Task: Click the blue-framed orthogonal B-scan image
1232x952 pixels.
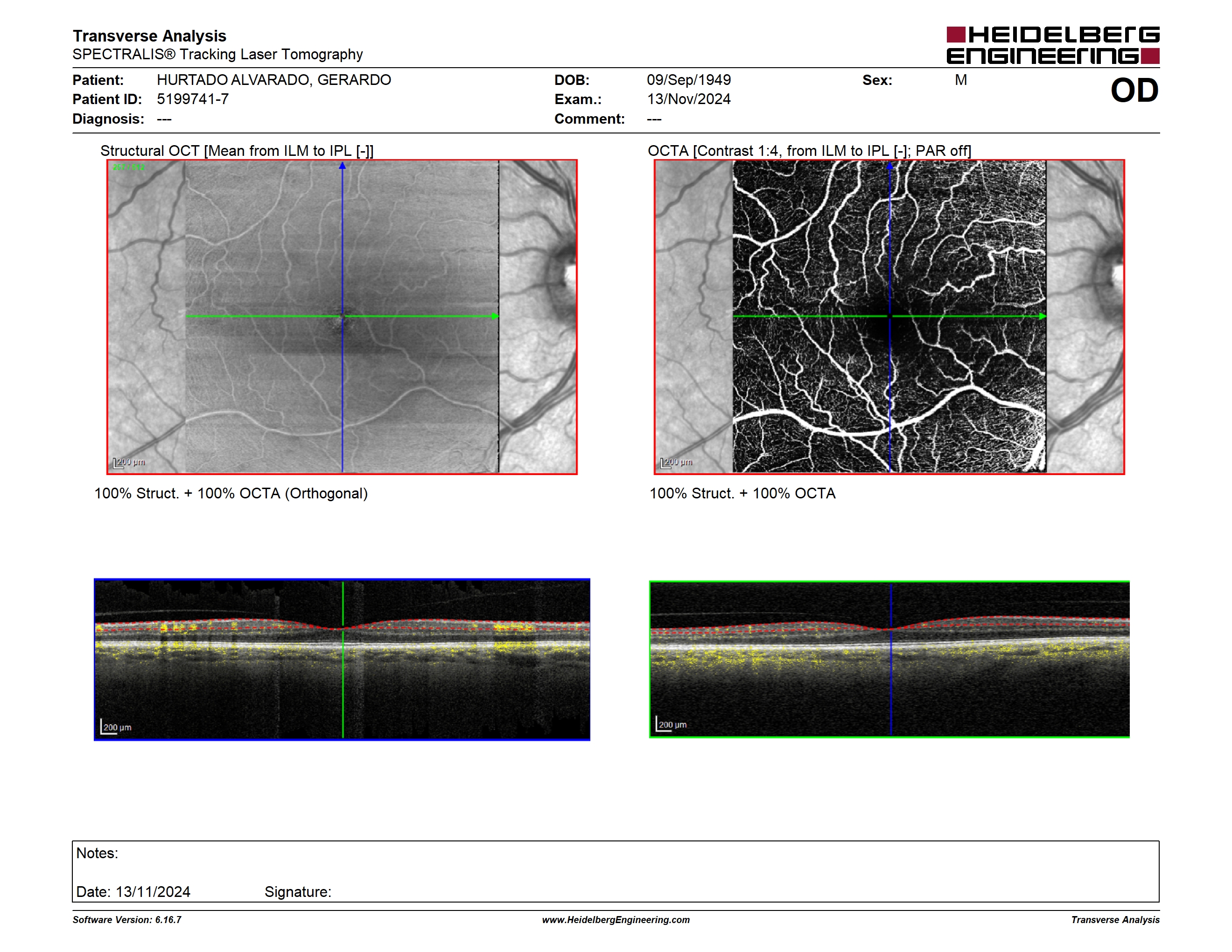Action: tap(342, 659)
